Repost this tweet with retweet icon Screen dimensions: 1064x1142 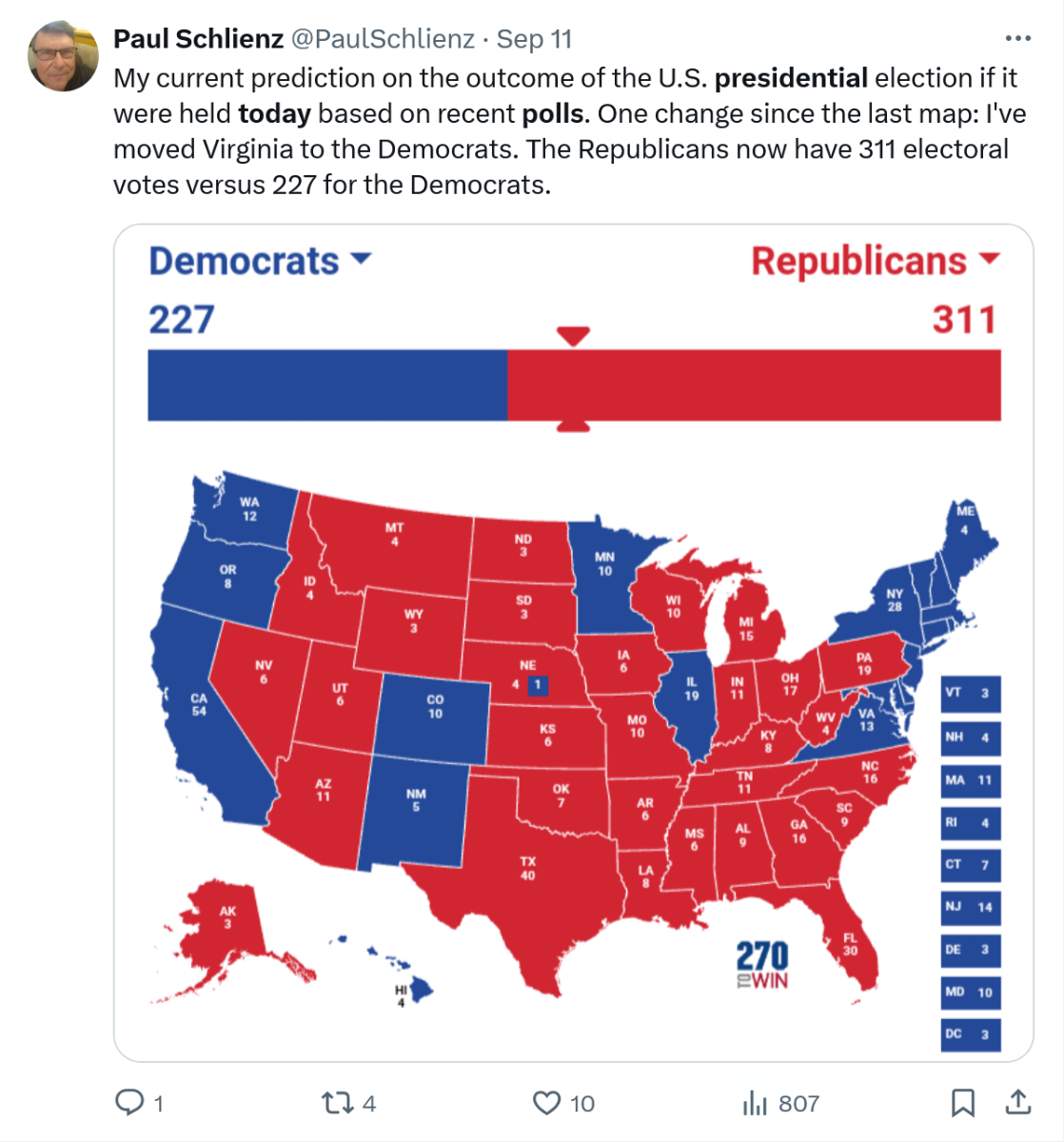[335, 1102]
